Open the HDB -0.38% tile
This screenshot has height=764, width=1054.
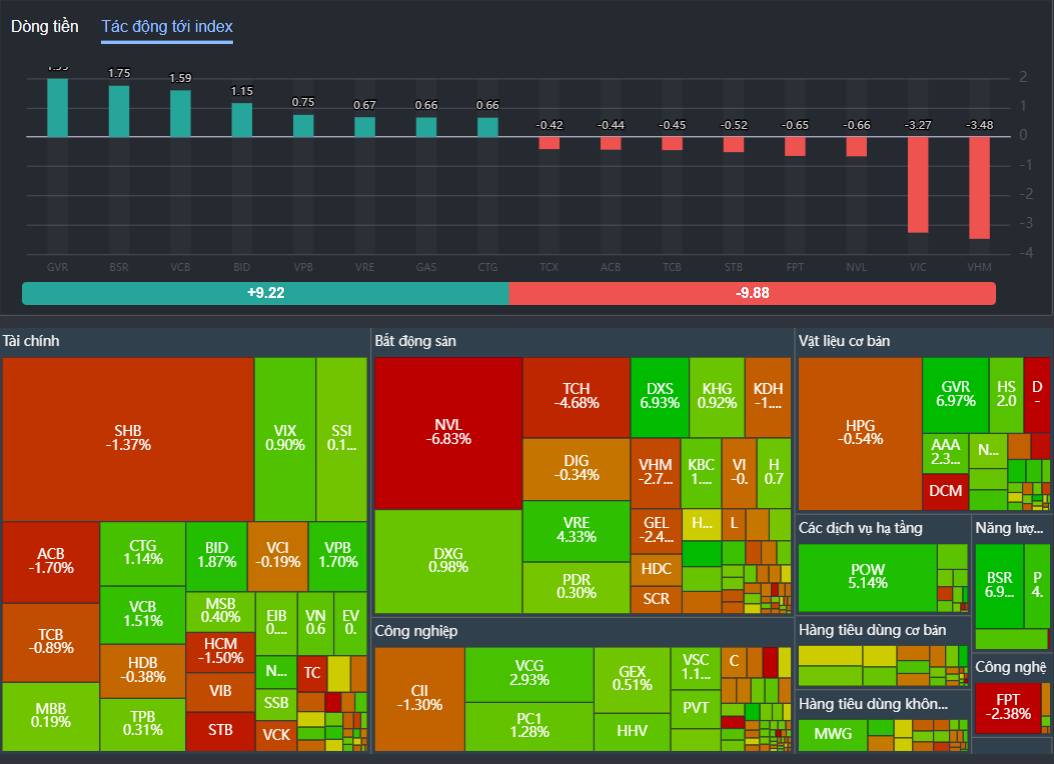(143, 671)
